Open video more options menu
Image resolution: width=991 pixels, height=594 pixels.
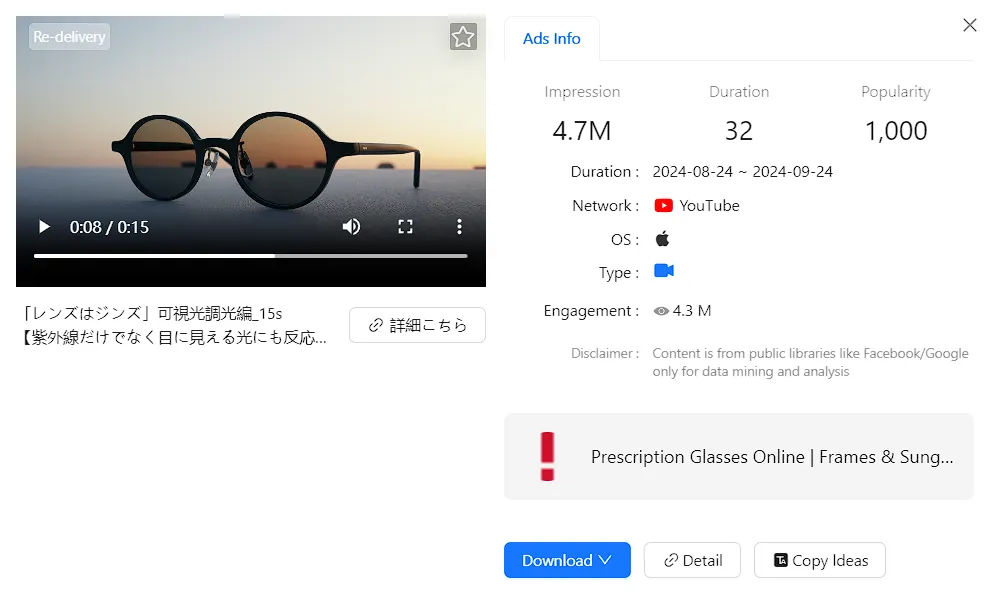(x=459, y=227)
